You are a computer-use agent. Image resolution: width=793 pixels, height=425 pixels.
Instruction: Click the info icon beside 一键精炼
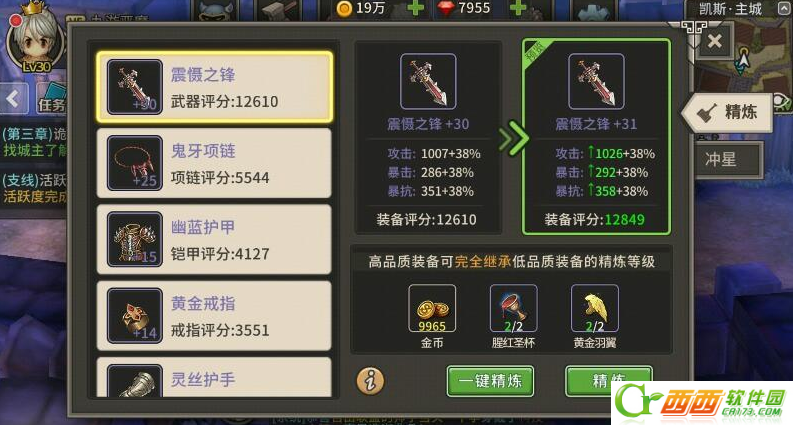click(370, 381)
